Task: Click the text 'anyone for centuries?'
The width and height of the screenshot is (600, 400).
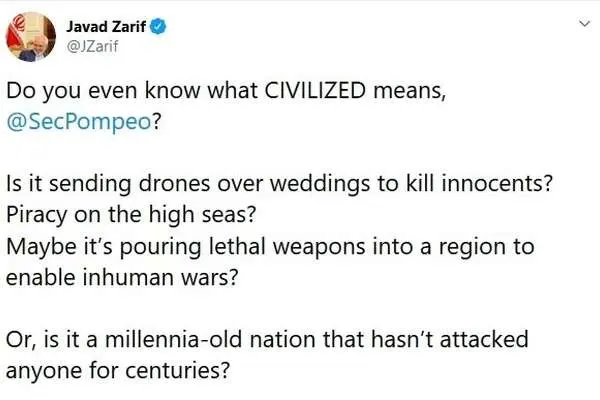Action: pos(118,371)
